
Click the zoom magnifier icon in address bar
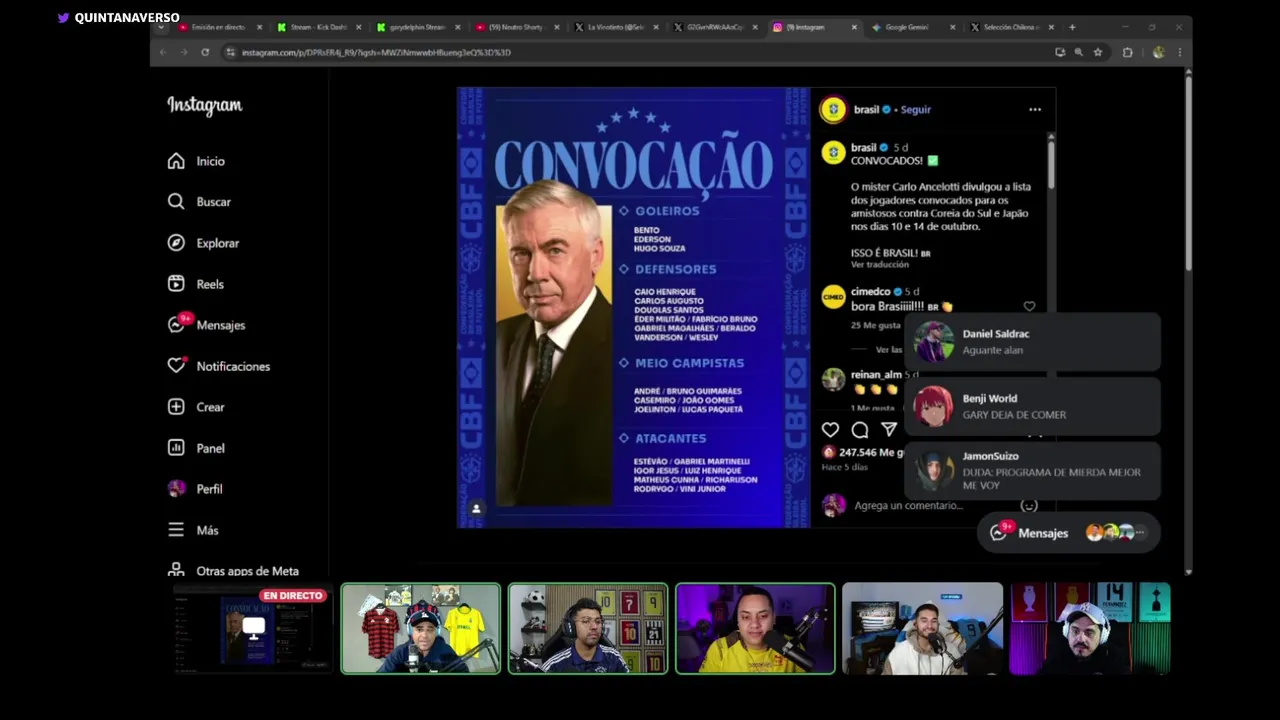coord(1078,52)
